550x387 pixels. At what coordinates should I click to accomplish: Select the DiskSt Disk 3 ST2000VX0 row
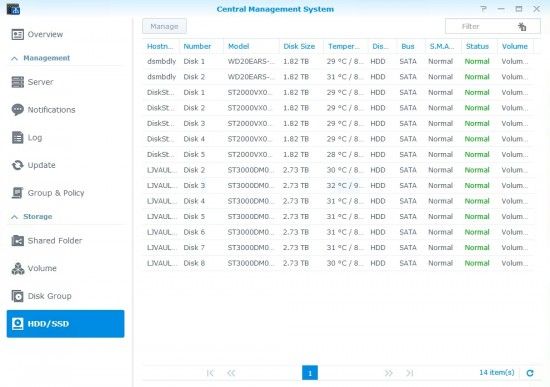click(338, 124)
